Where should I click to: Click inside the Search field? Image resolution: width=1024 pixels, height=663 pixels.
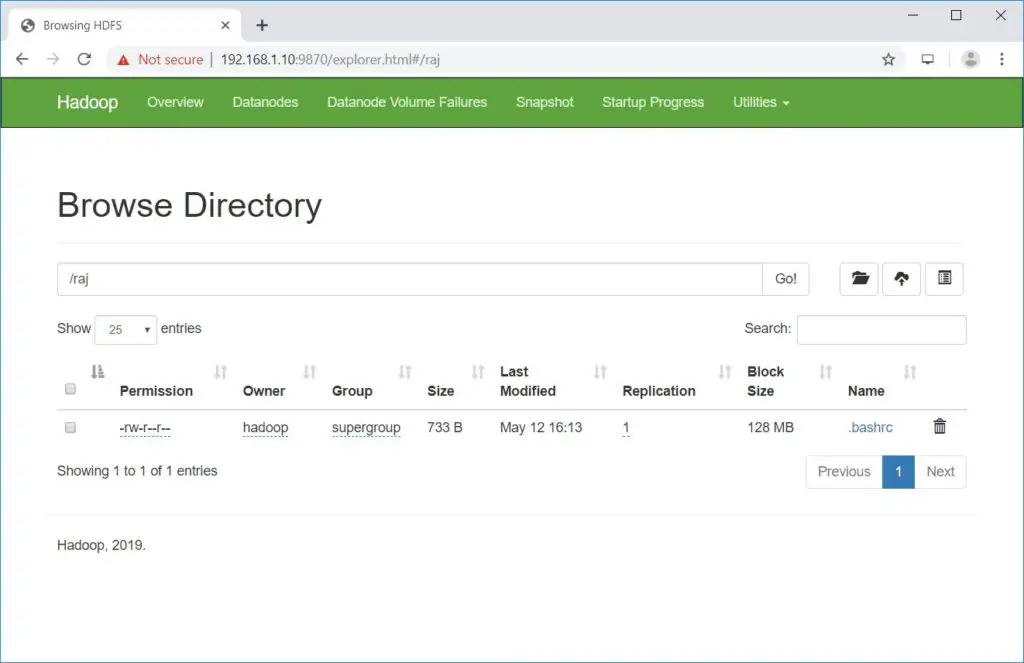[881, 329]
